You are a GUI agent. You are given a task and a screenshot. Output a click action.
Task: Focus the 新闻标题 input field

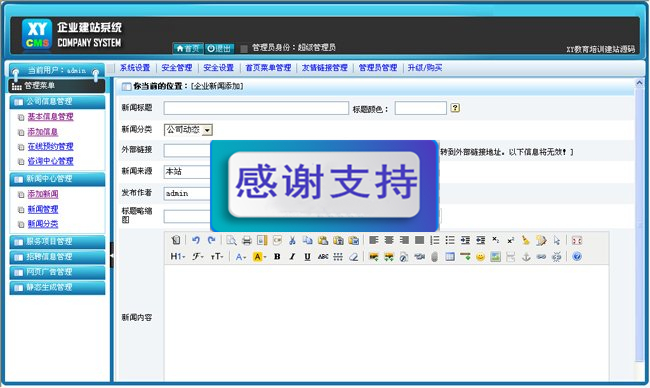(256, 108)
